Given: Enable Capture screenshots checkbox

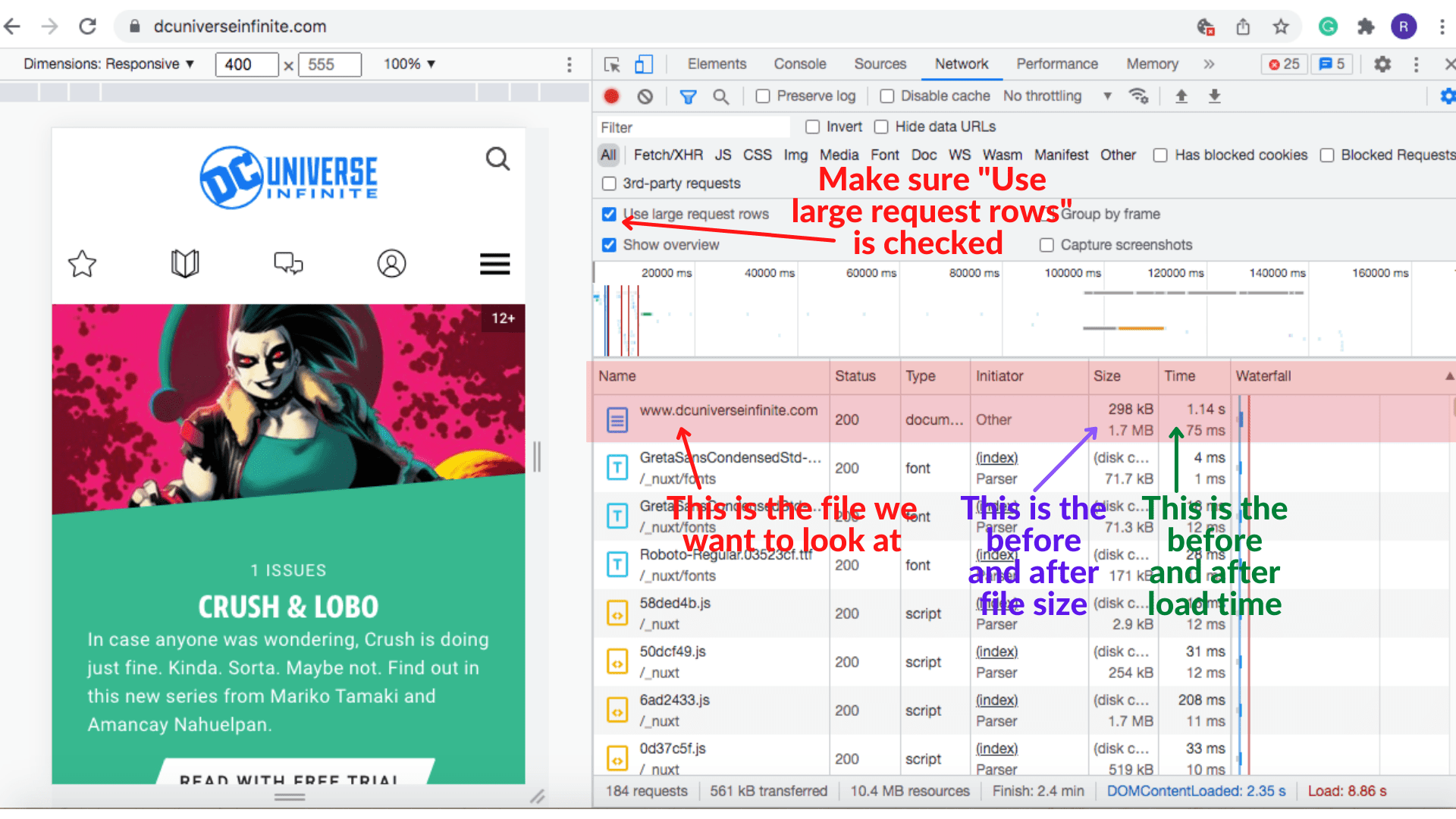Looking at the screenshot, I should tap(1046, 245).
